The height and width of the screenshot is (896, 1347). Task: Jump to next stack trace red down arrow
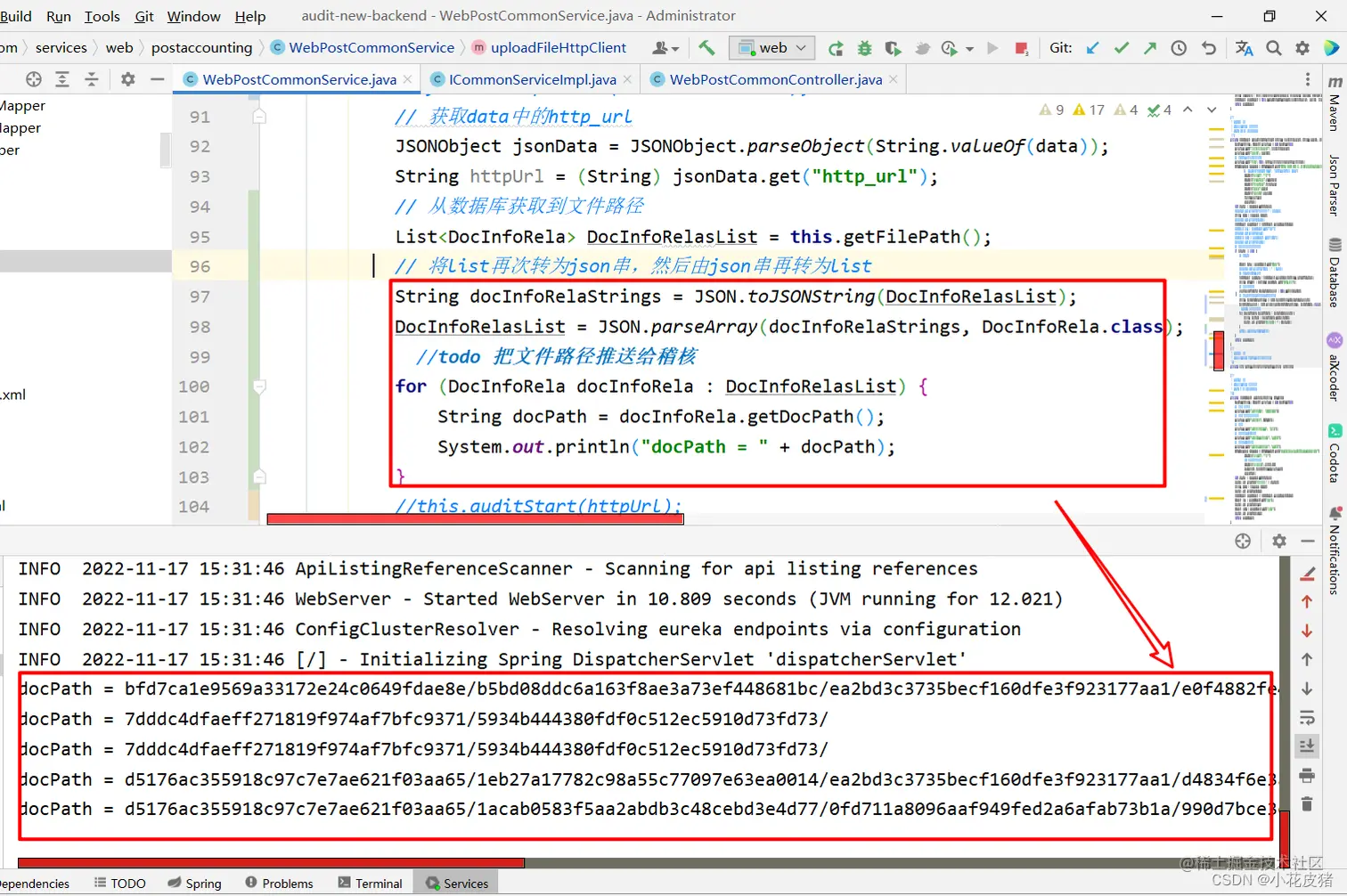point(1307,631)
